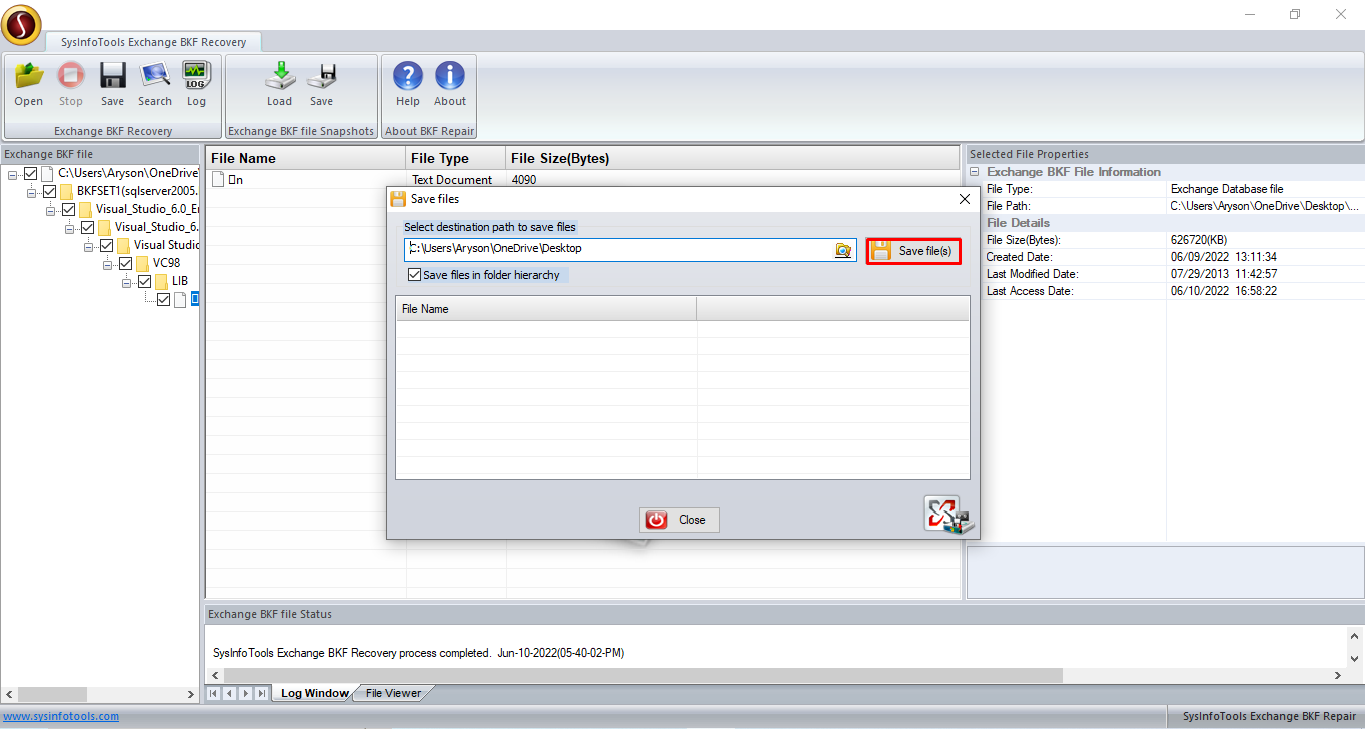This screenshot has height=729, width=1365.
Task: Click the Stop recovery icon
Action: tap(71, 78)
